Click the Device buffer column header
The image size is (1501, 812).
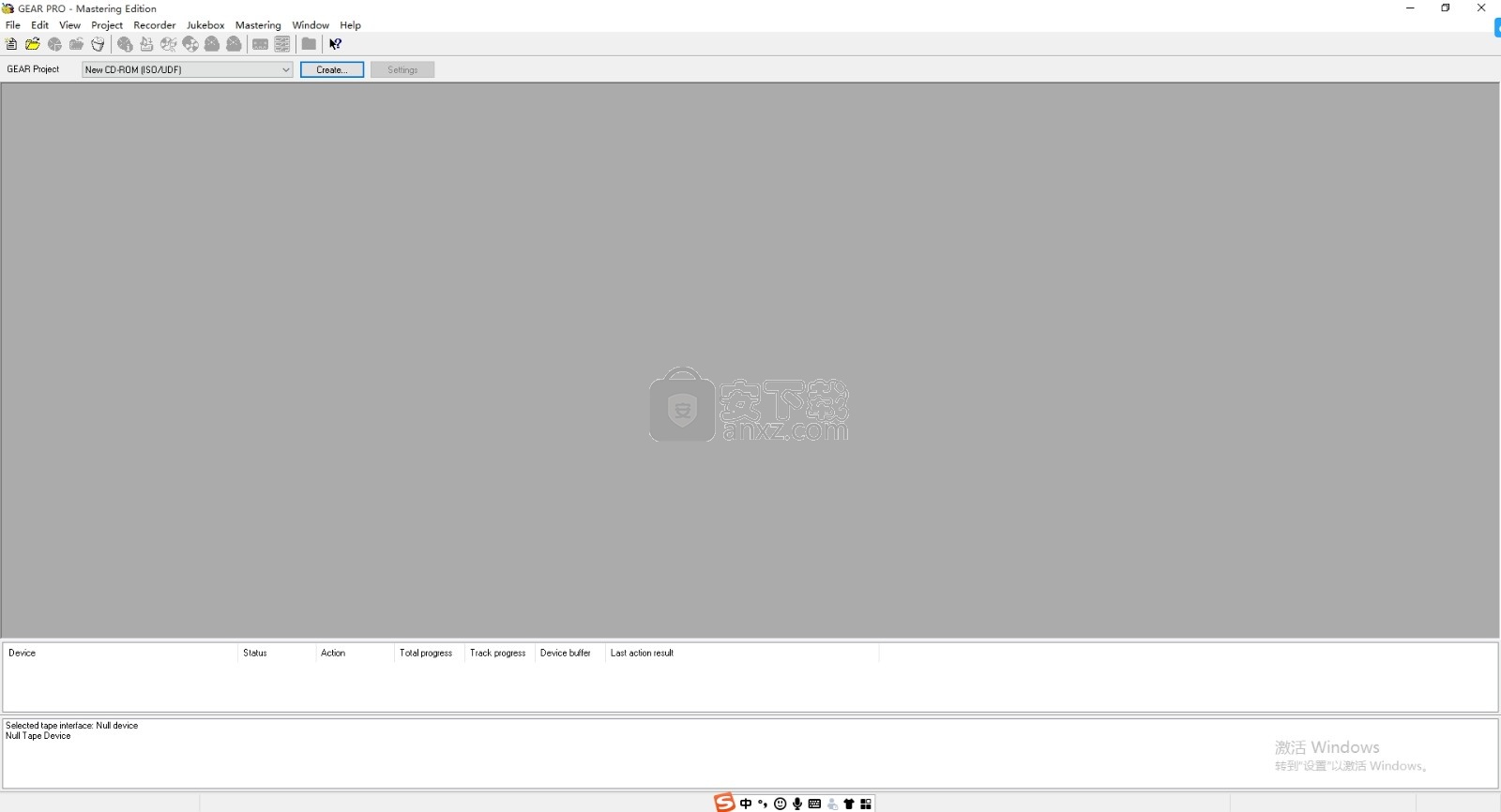point(569,653)
